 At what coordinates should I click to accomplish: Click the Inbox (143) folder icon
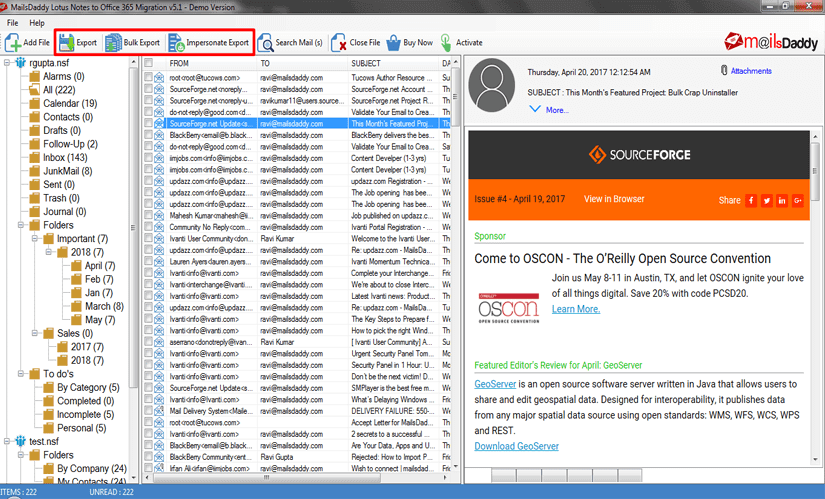35,157
